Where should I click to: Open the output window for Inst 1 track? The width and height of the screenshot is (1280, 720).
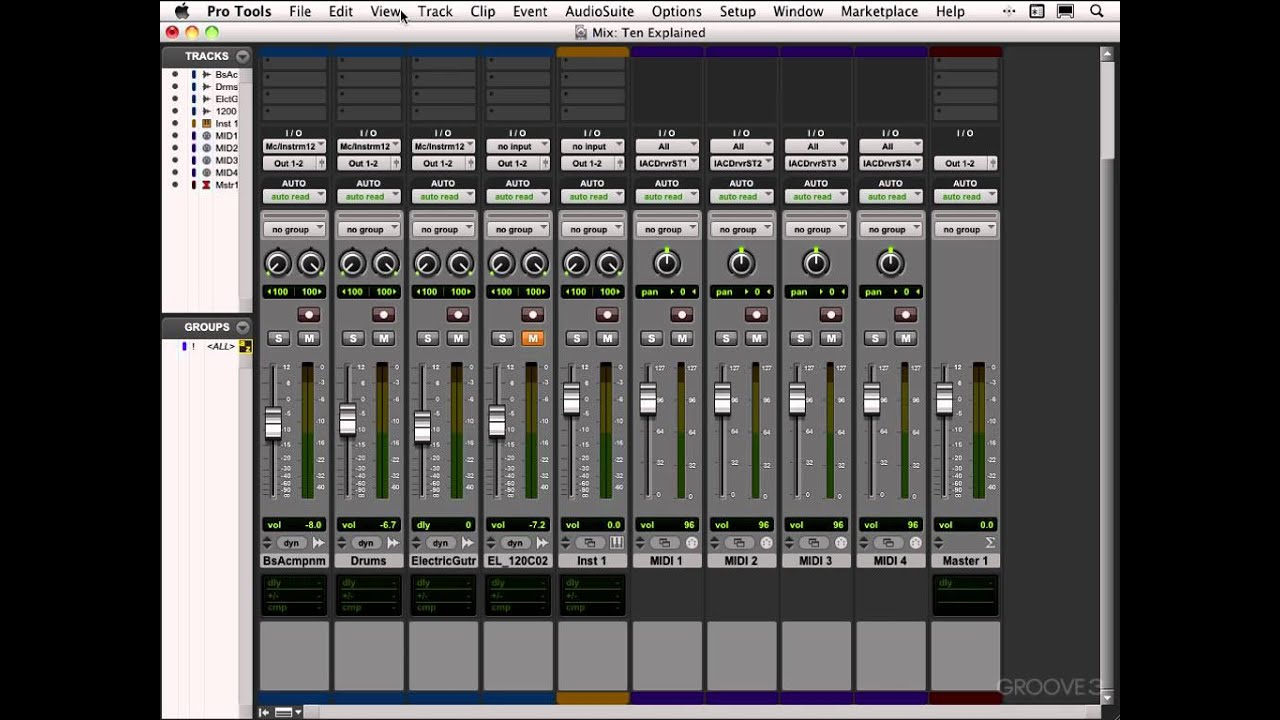tap(590, 543)
